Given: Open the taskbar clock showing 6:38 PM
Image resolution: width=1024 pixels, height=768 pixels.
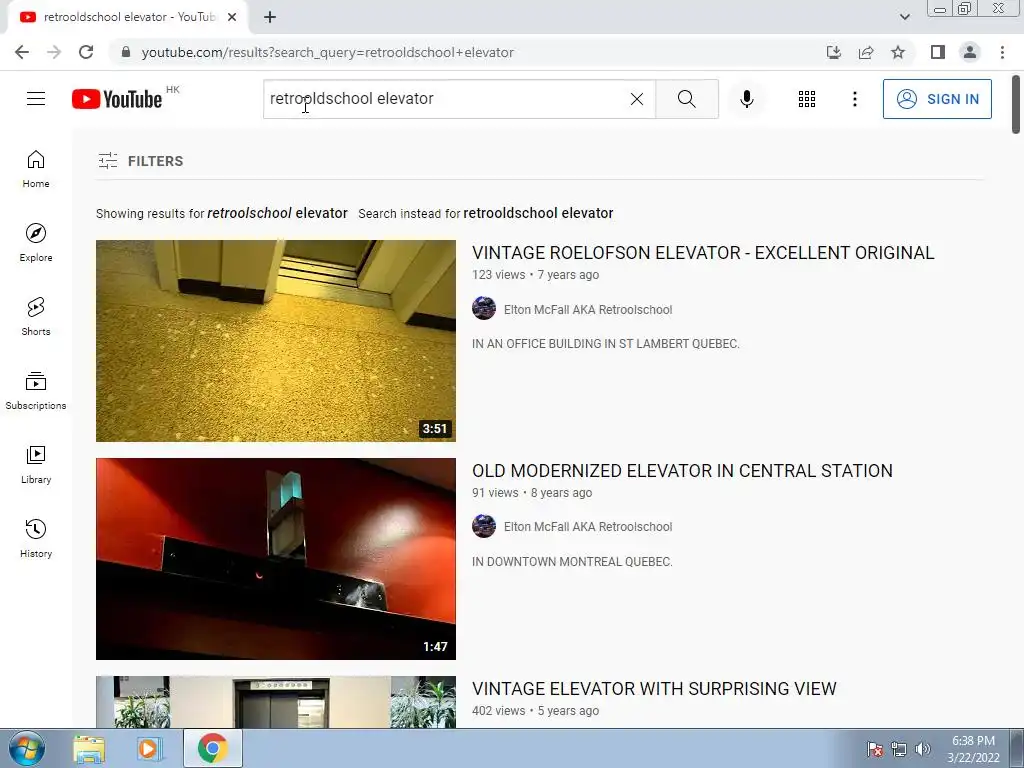Looking at the screenshot, I should pos(973,749).
